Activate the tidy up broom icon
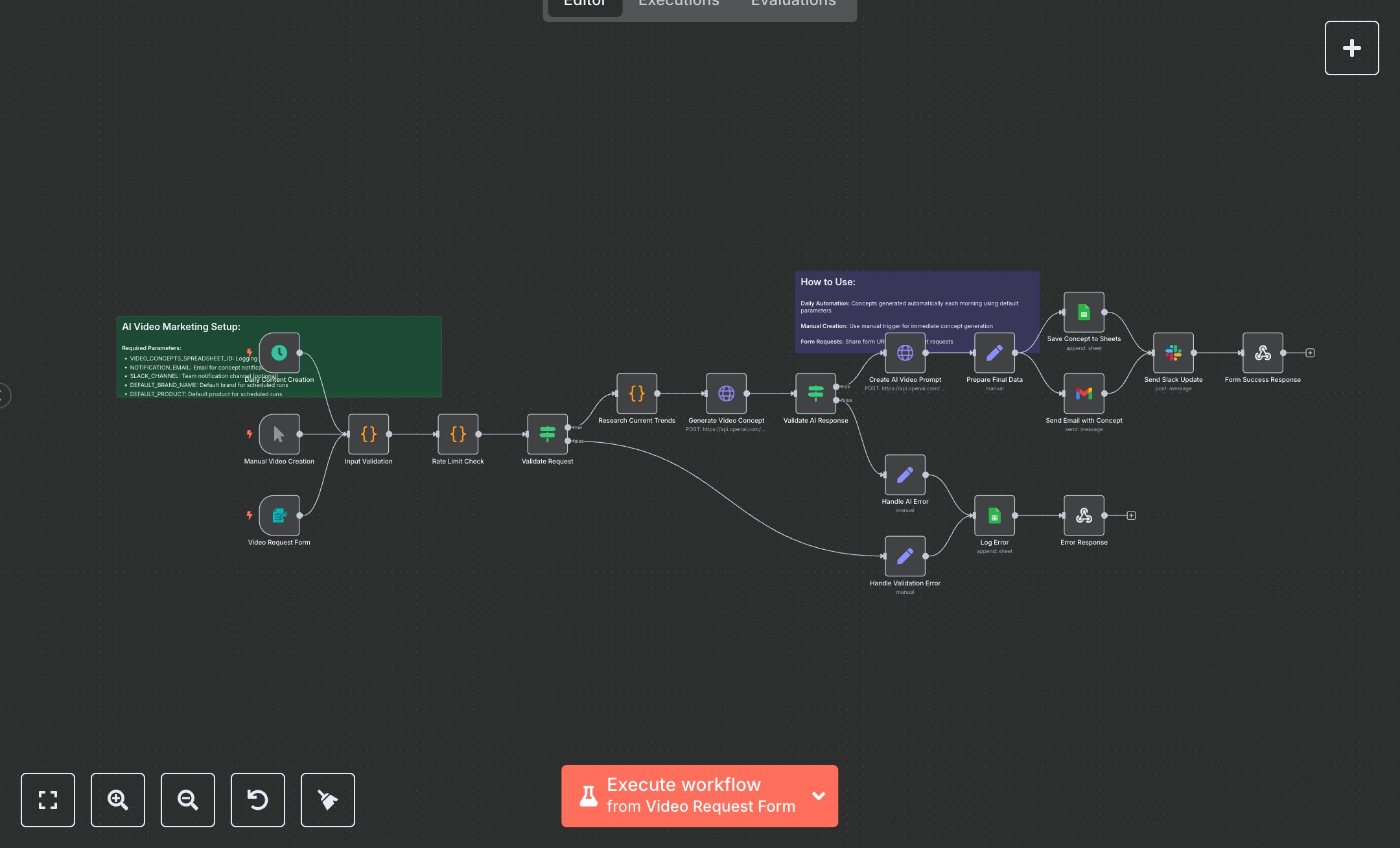The width and height of the screenshot is (1400, 848). (327, 800)
